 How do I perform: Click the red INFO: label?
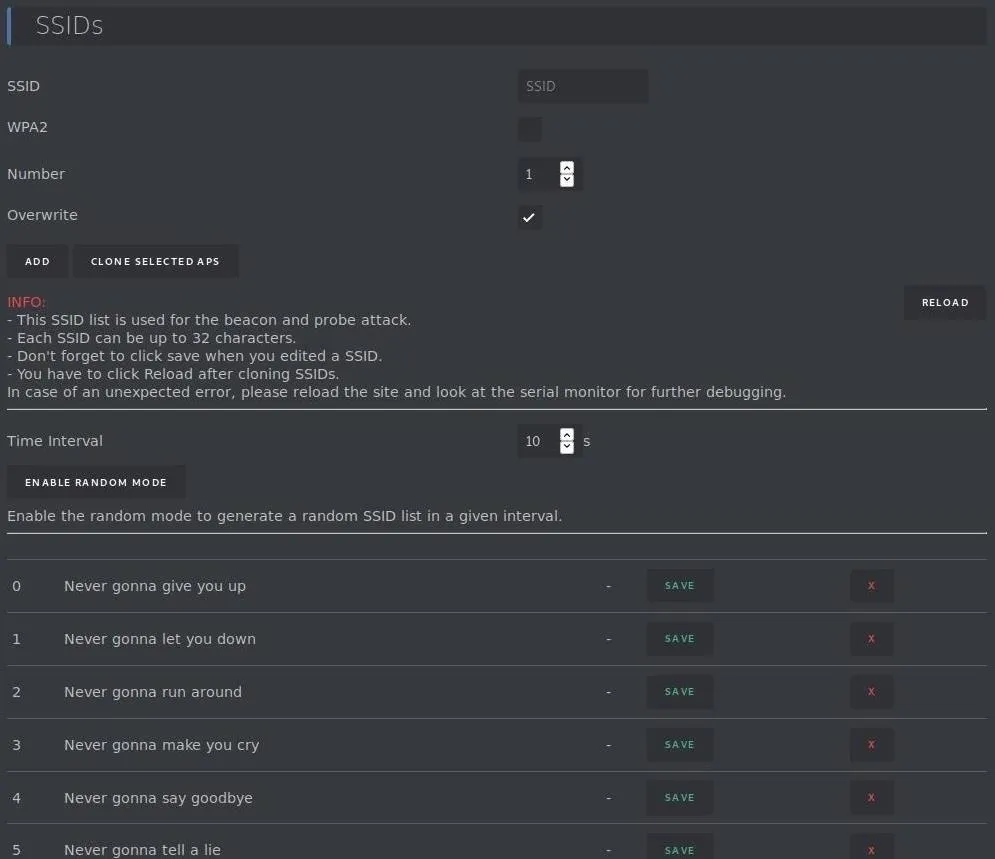[x=26, y=302]
